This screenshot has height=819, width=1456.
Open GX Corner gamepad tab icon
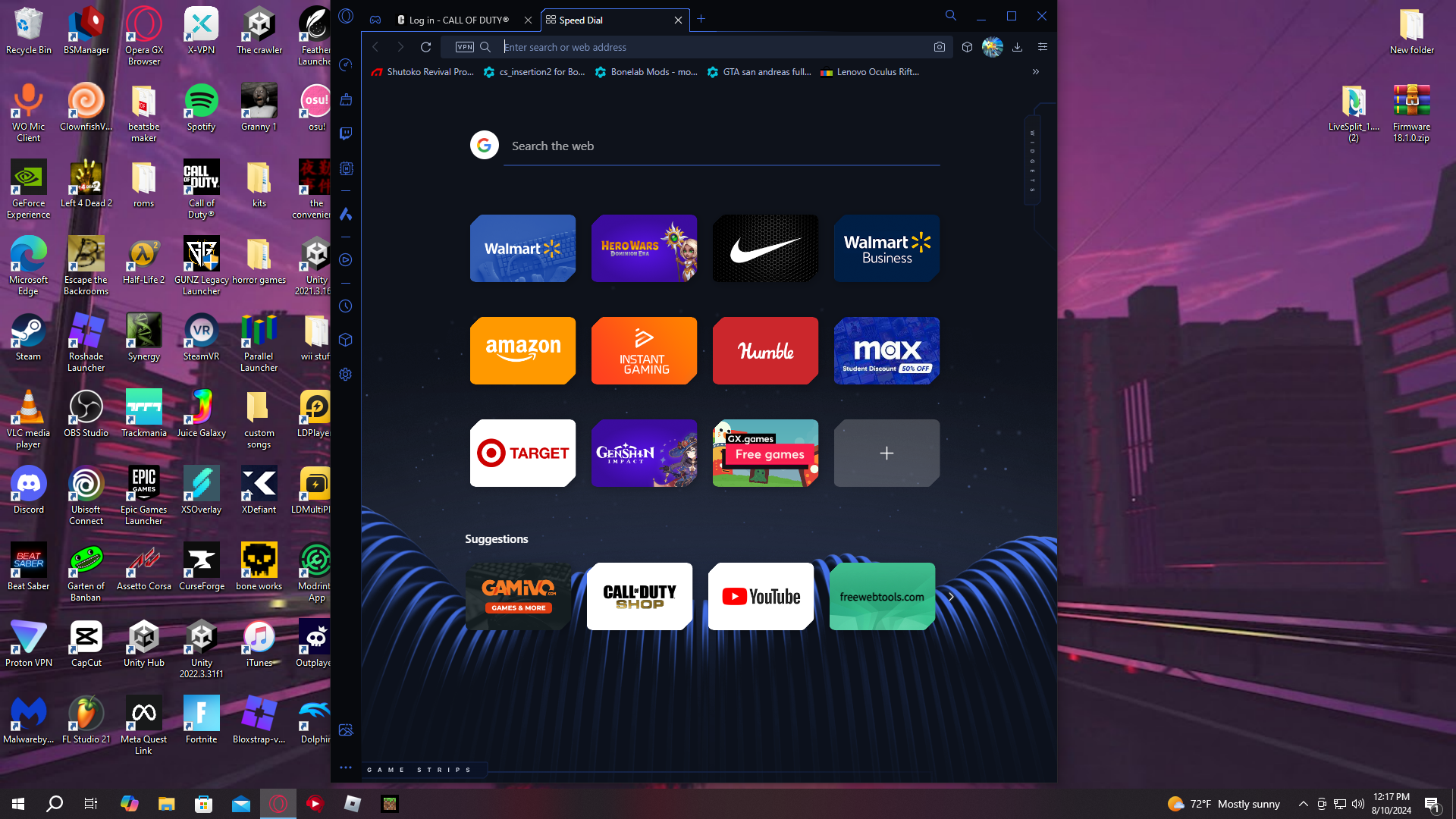click(375, 20)
